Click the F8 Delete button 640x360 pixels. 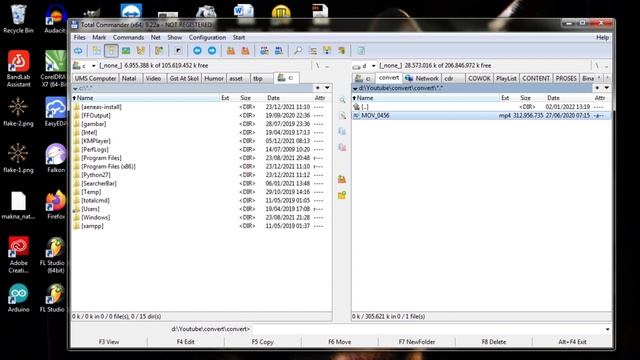(493, 342)
